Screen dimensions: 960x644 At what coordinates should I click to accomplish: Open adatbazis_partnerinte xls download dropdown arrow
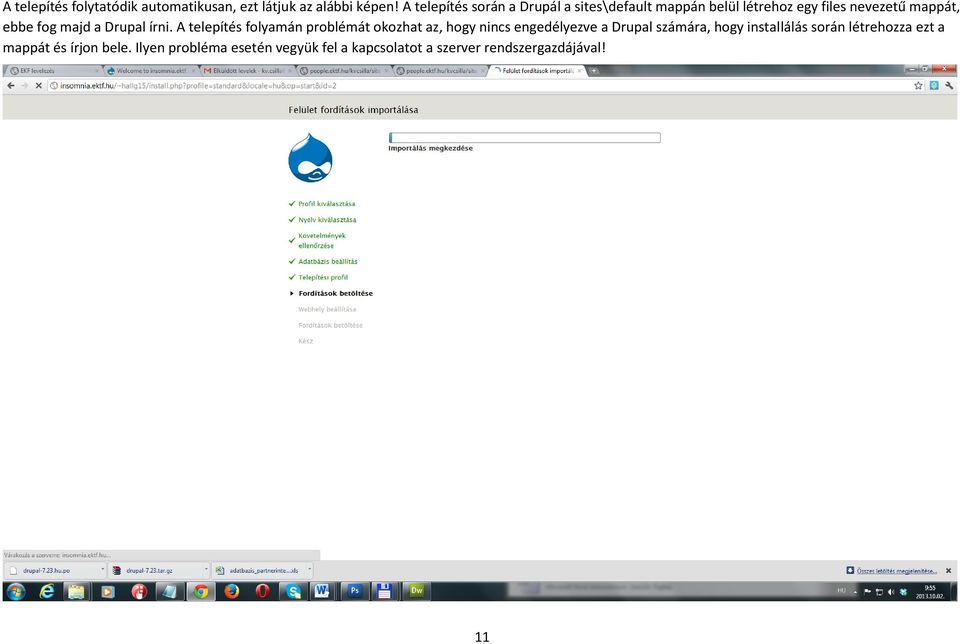pyautogui.click(x=309, y=570)
